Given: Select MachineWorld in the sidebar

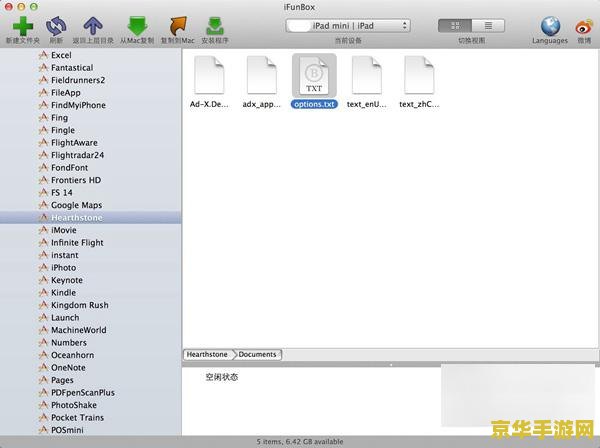Looking at the screenshot, I should click(x=79, y=330).
